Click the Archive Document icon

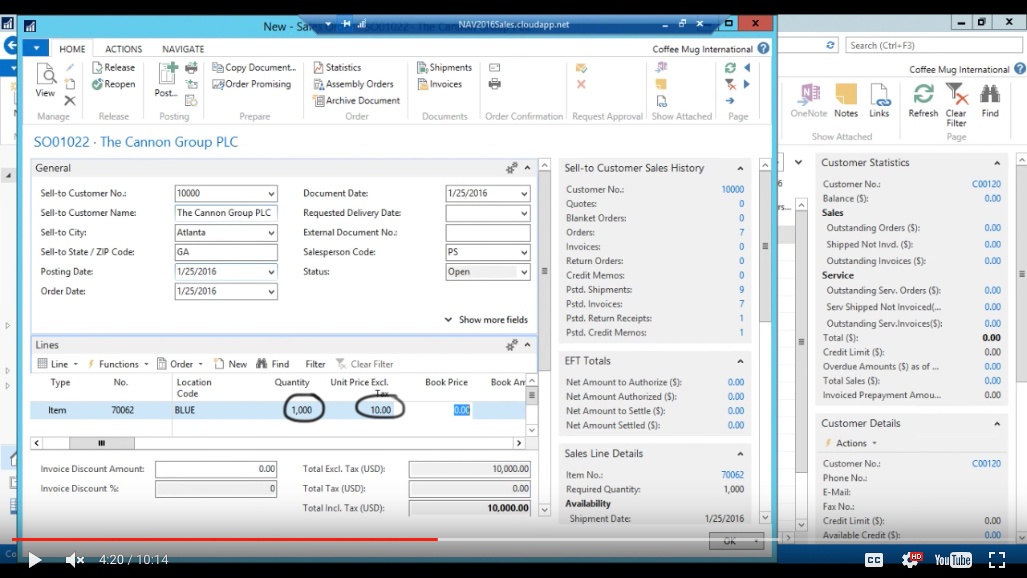point(318,101)
